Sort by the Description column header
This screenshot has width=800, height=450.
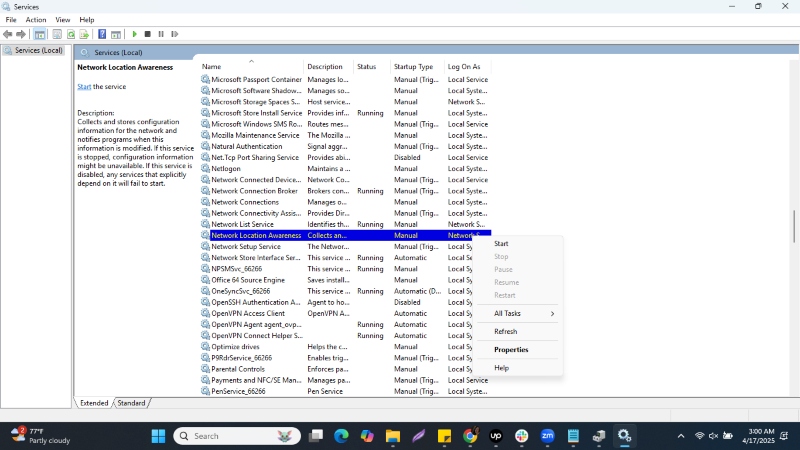tap(329, 66)
